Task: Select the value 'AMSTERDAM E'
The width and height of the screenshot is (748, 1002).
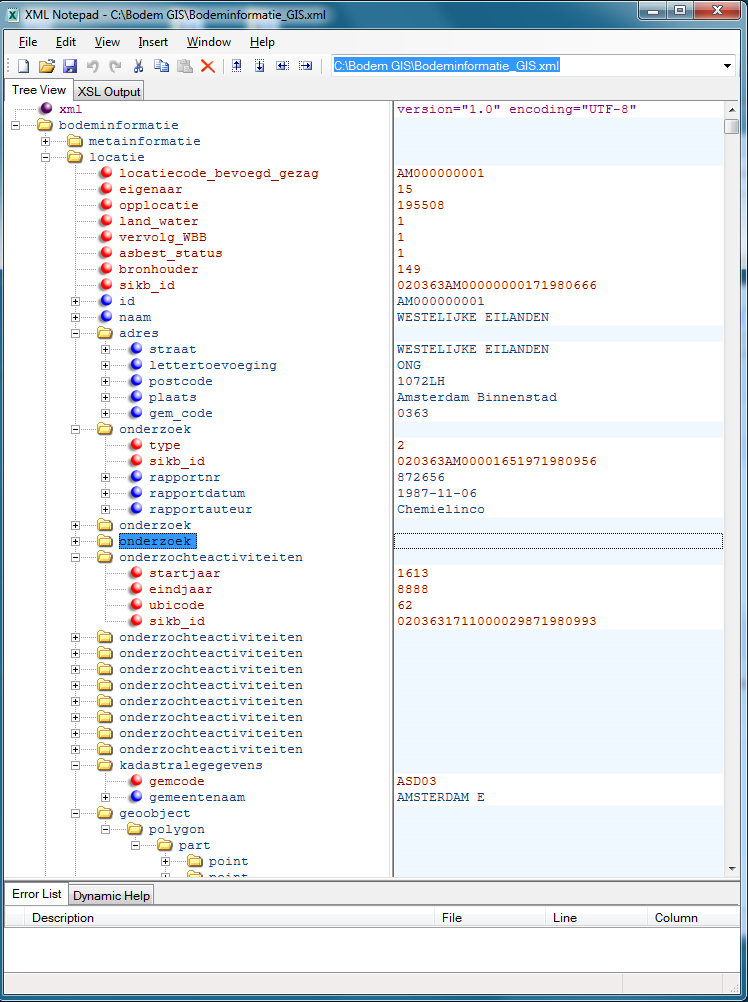Action: click(x=441, y=797)
